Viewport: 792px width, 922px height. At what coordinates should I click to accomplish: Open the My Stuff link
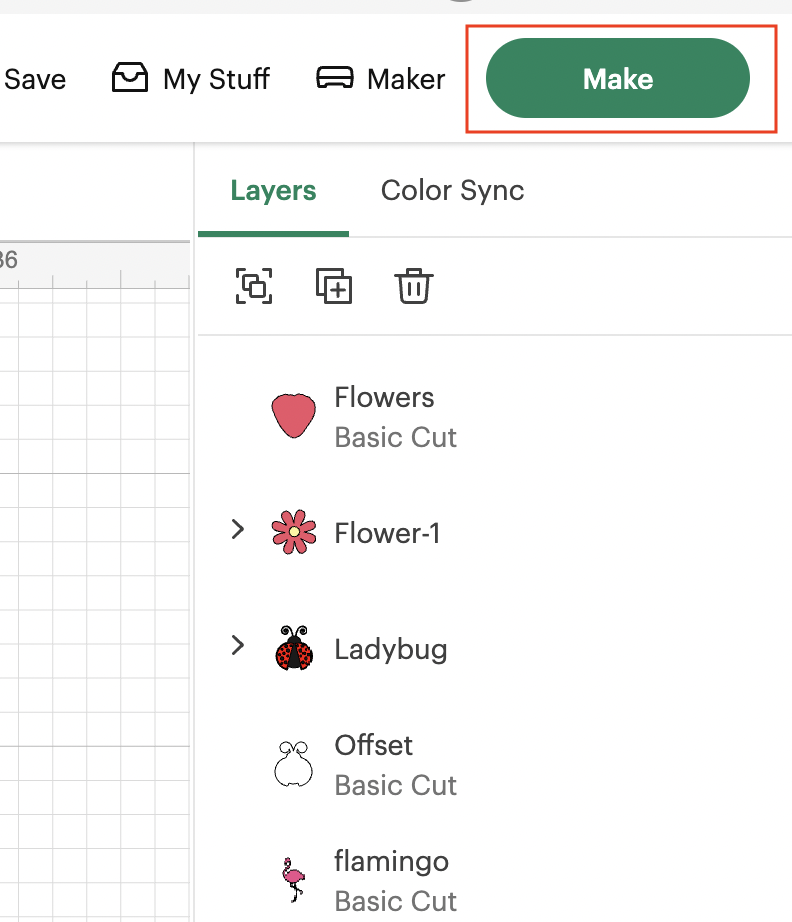(216, 79)
